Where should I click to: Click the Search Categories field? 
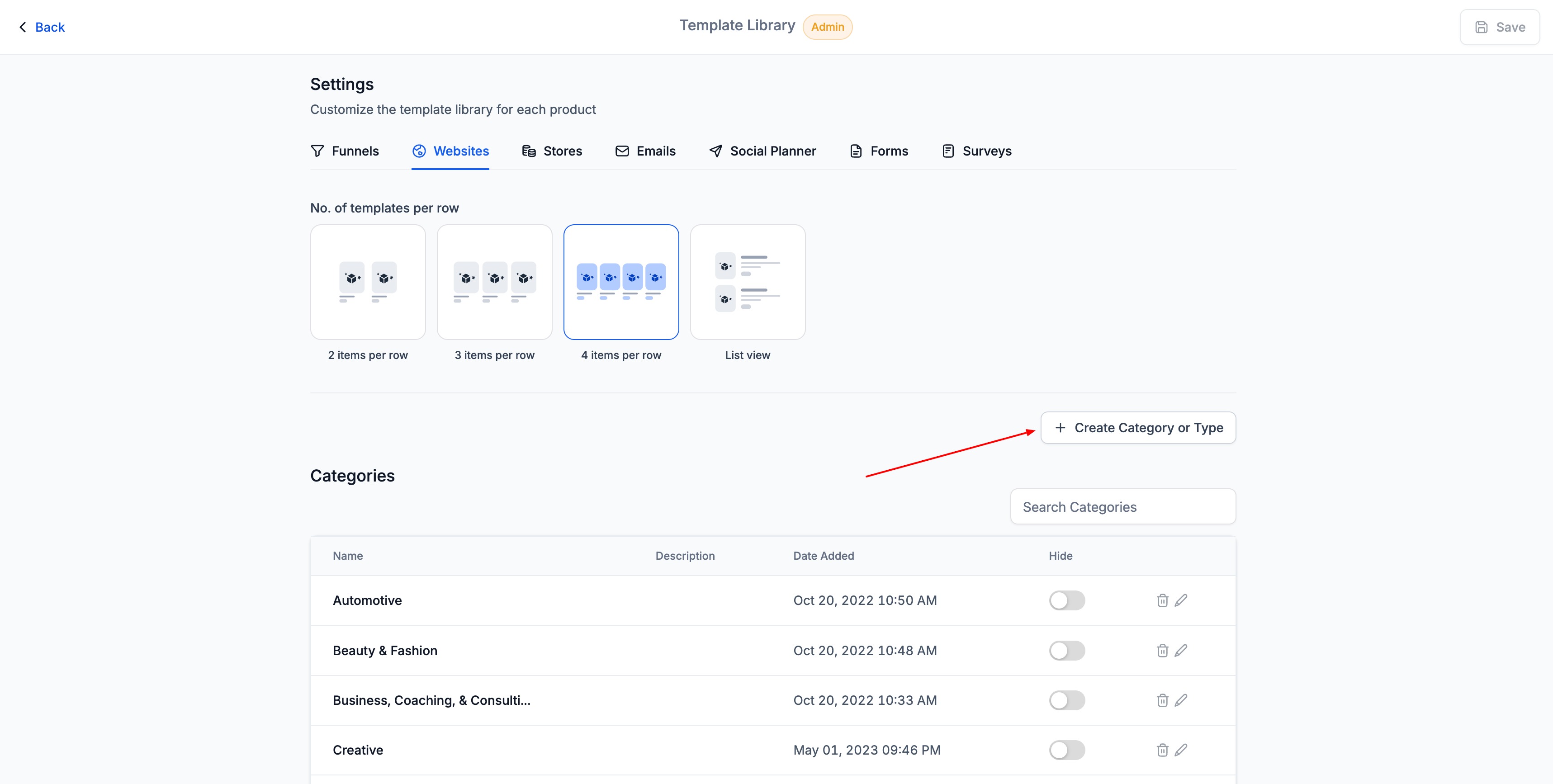pyautogui.click(x=1122, y=507)
